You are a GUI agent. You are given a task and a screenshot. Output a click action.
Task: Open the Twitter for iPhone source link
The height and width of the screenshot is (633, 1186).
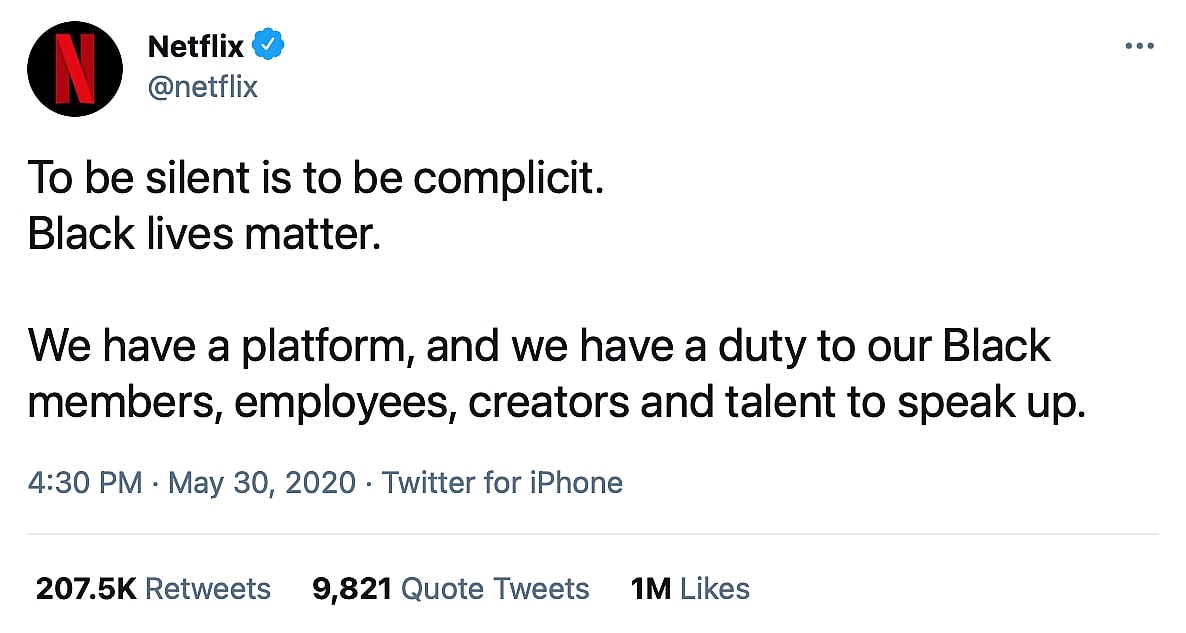point(502,483)
